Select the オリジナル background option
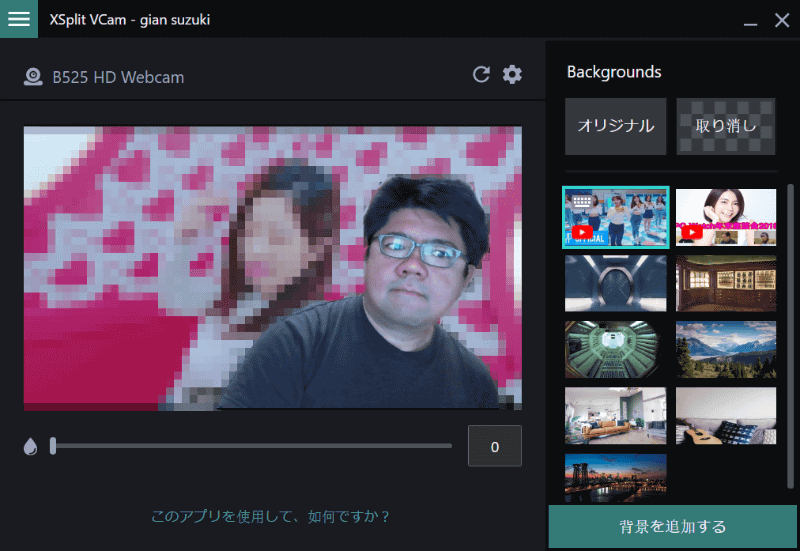Image resolution: width=800 pixels, height=551 pixels. (x=615, y=126)
